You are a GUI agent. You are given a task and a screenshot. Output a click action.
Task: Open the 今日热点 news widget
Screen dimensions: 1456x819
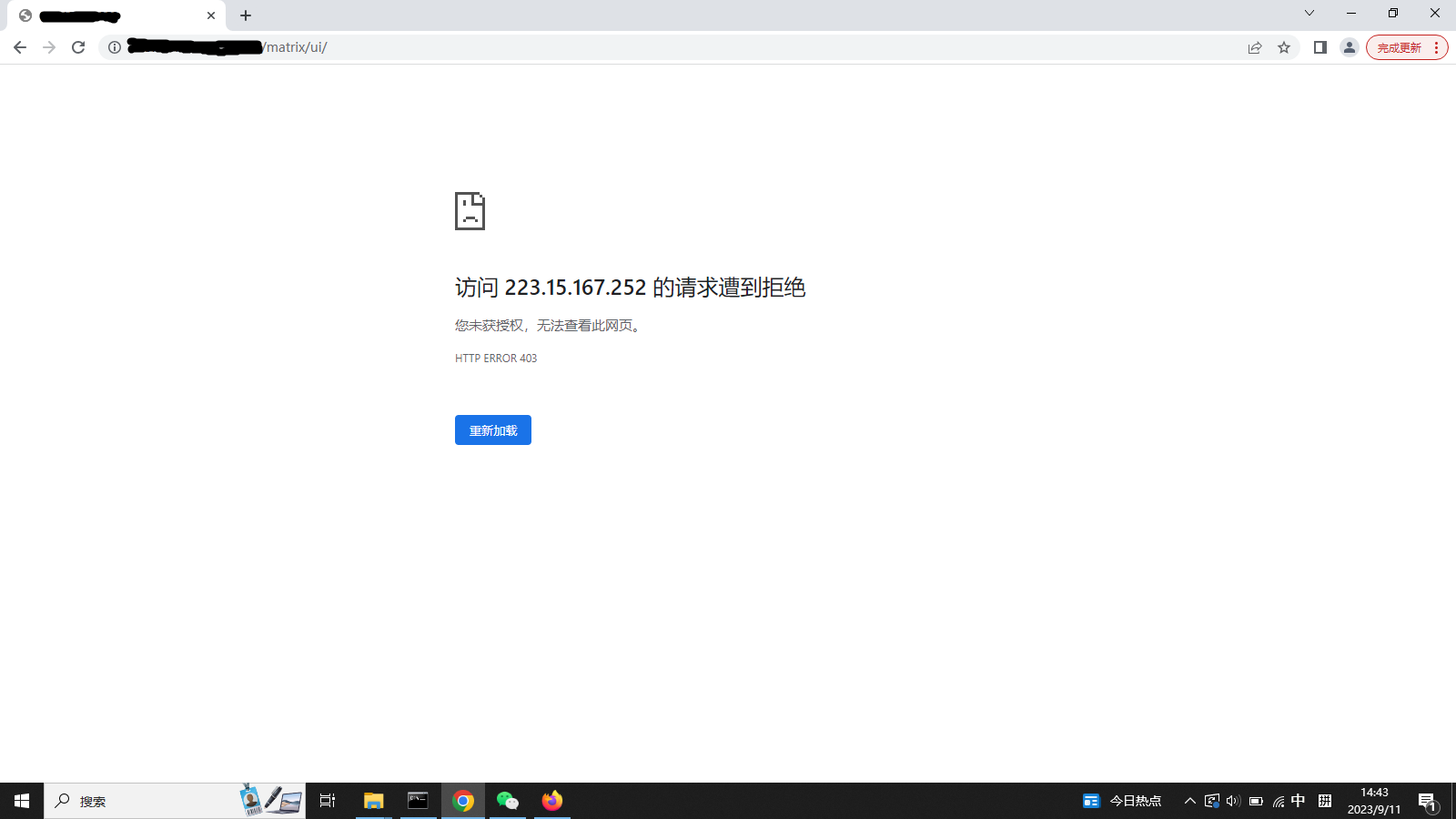click(x=1122, y=801)
